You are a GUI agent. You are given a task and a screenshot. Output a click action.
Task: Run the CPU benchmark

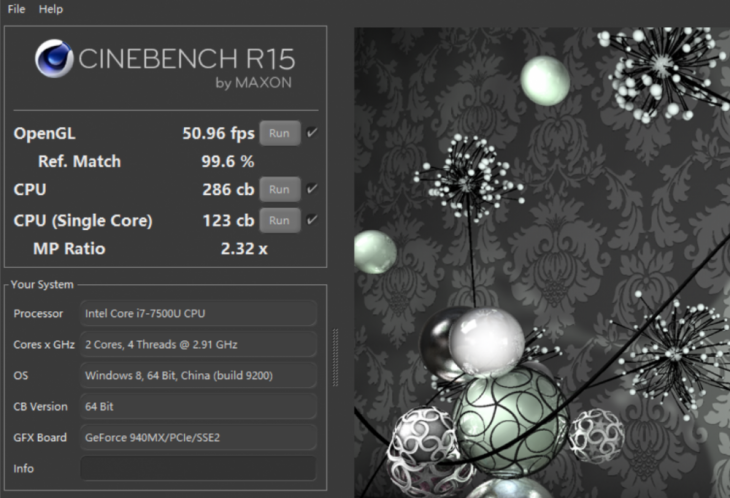click(x=279, y=189)
